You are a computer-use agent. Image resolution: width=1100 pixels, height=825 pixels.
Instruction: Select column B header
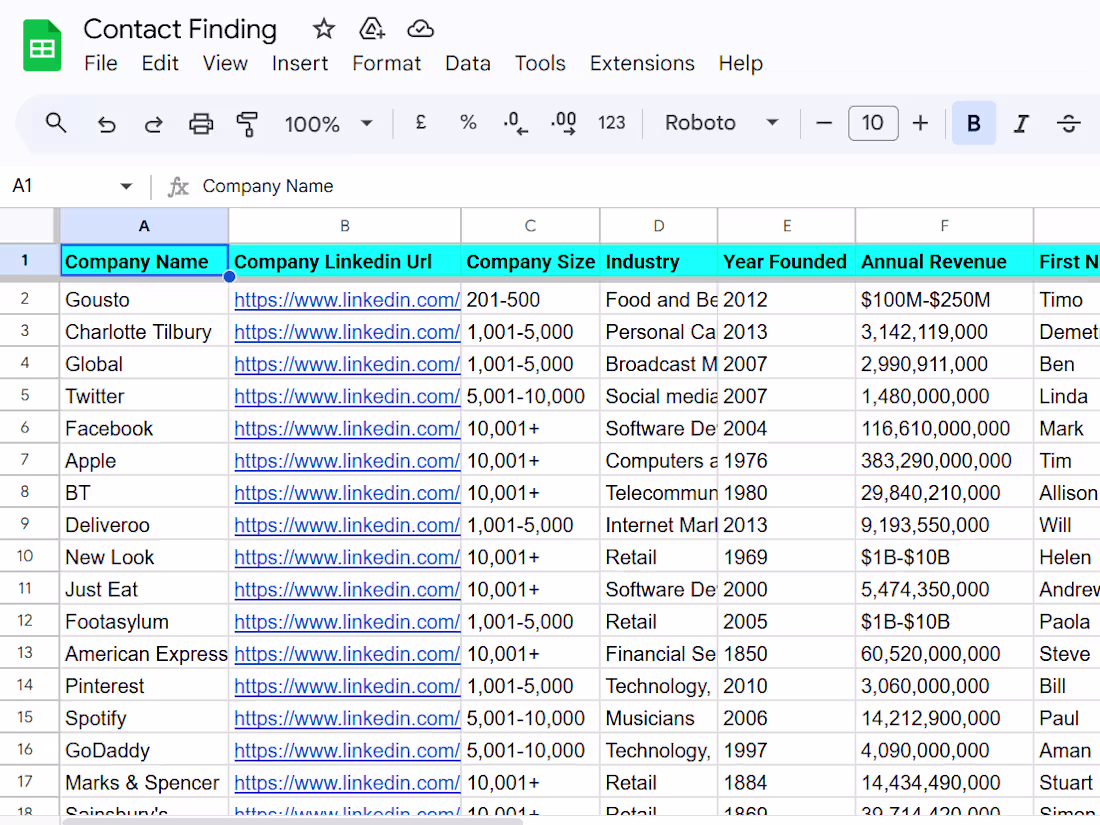344,226
